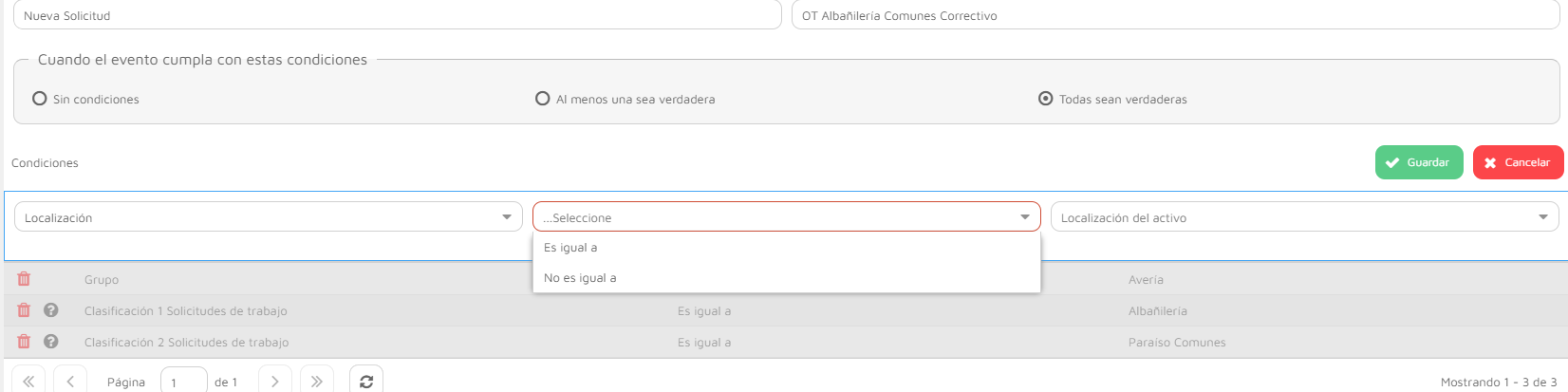The image size is (1568, 392).
Task: Refresh the conditions table
Action: point(366,382)
